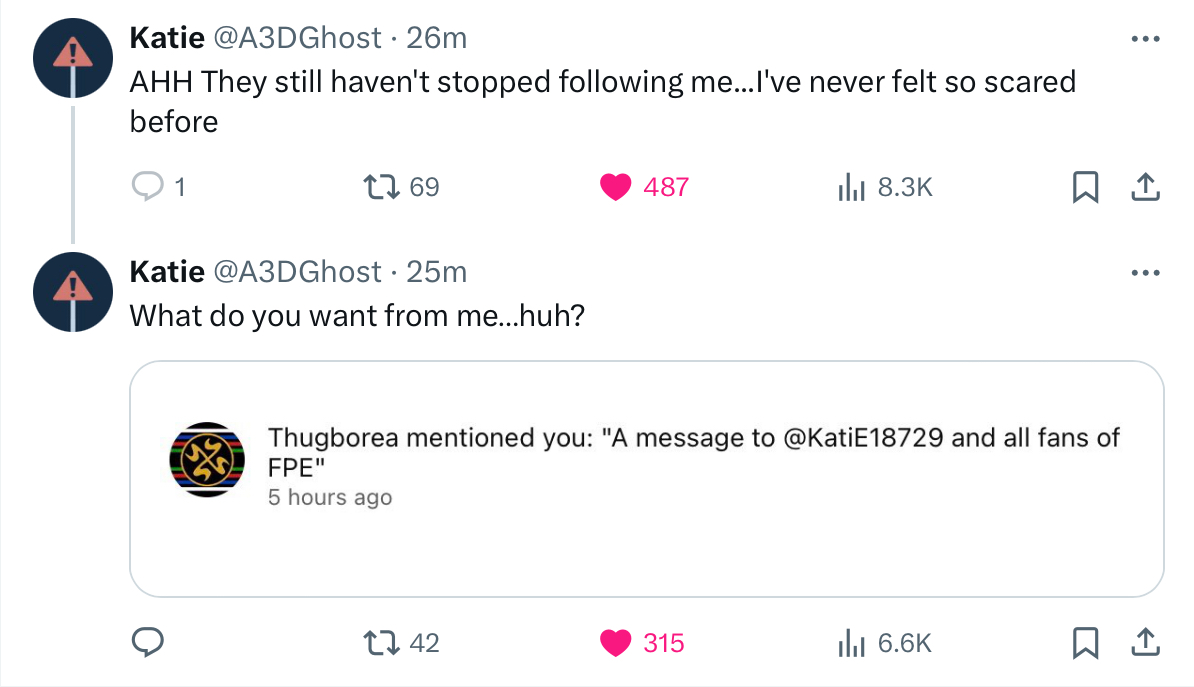This screenshot has width=1194, height=687.
Task: Bookmark the "What do you want" tweet
Action: point(1083,642)
